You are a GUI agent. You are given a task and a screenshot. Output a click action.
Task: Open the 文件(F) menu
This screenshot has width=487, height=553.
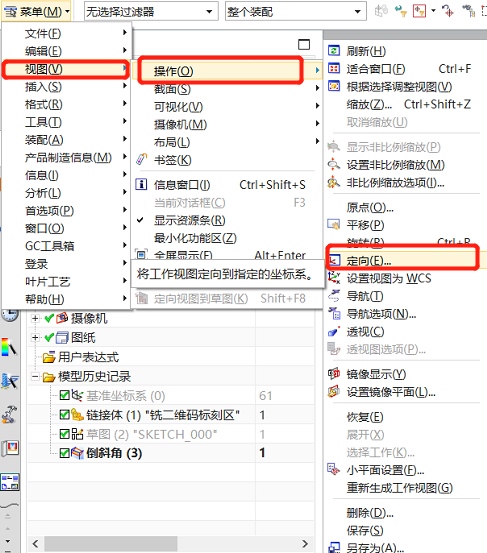[x=67, y=33]
